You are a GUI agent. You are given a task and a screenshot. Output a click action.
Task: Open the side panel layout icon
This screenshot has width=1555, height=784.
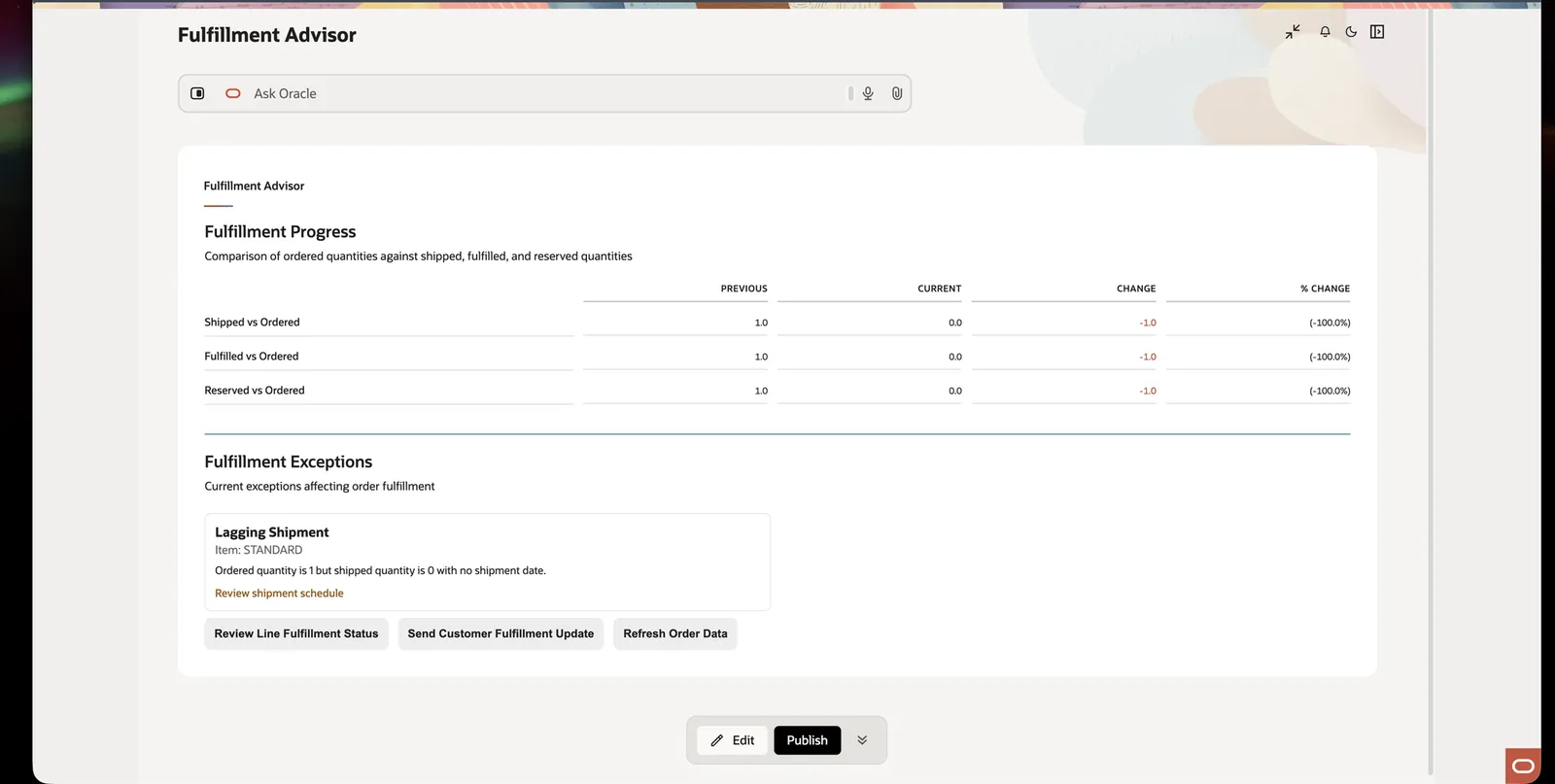(1377, 32)
